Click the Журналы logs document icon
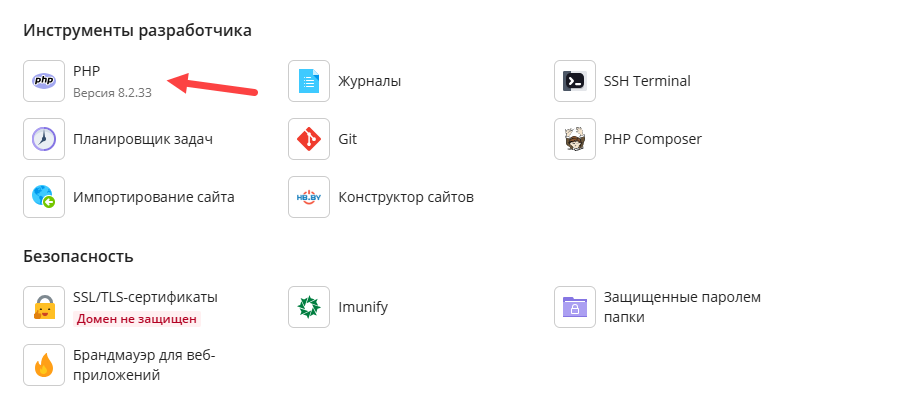The image size is (900, 408). 309,81
